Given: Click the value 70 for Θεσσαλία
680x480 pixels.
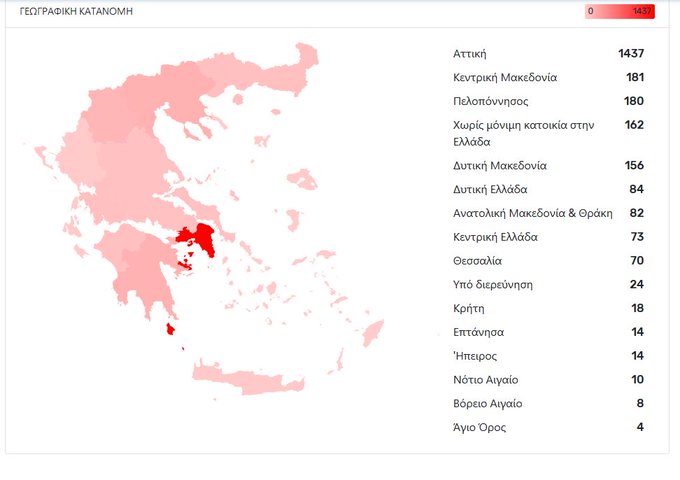Looking at the screenshot, I should tap(637, 261).
